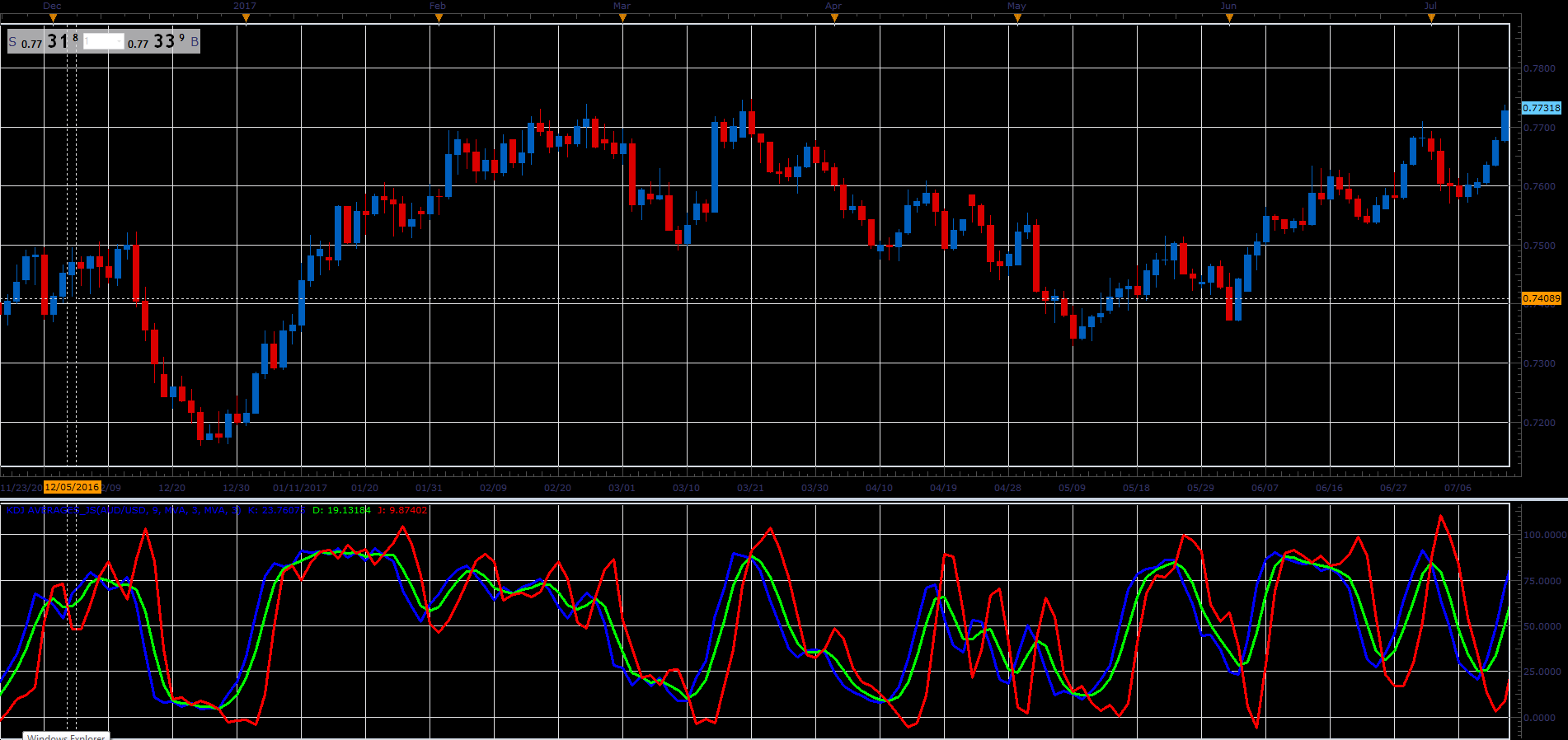This screenshot has height=740, width=1568.
Task: Click the 07/06 date axis label
Action: click(1458, 488)
